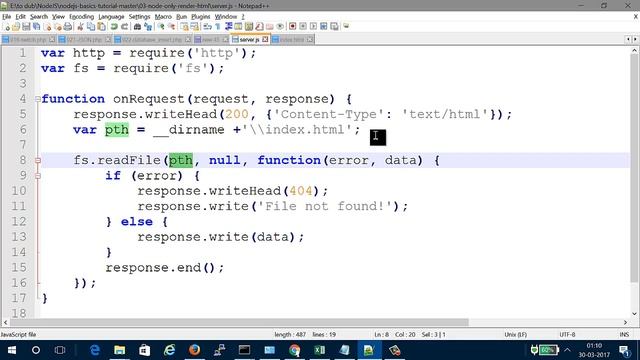Open the Replace dialog icon
Viewport: 640px width, 360px height.
[x=149, y=27]
